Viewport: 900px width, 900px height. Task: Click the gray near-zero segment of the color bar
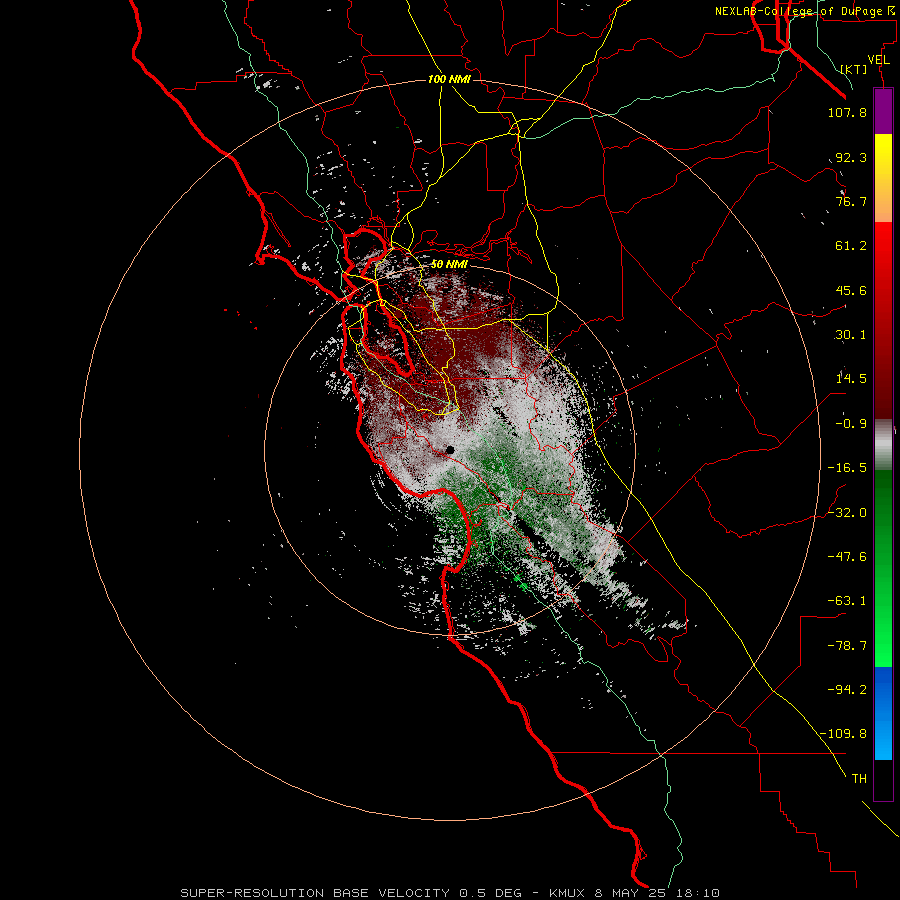coord(883,445)
